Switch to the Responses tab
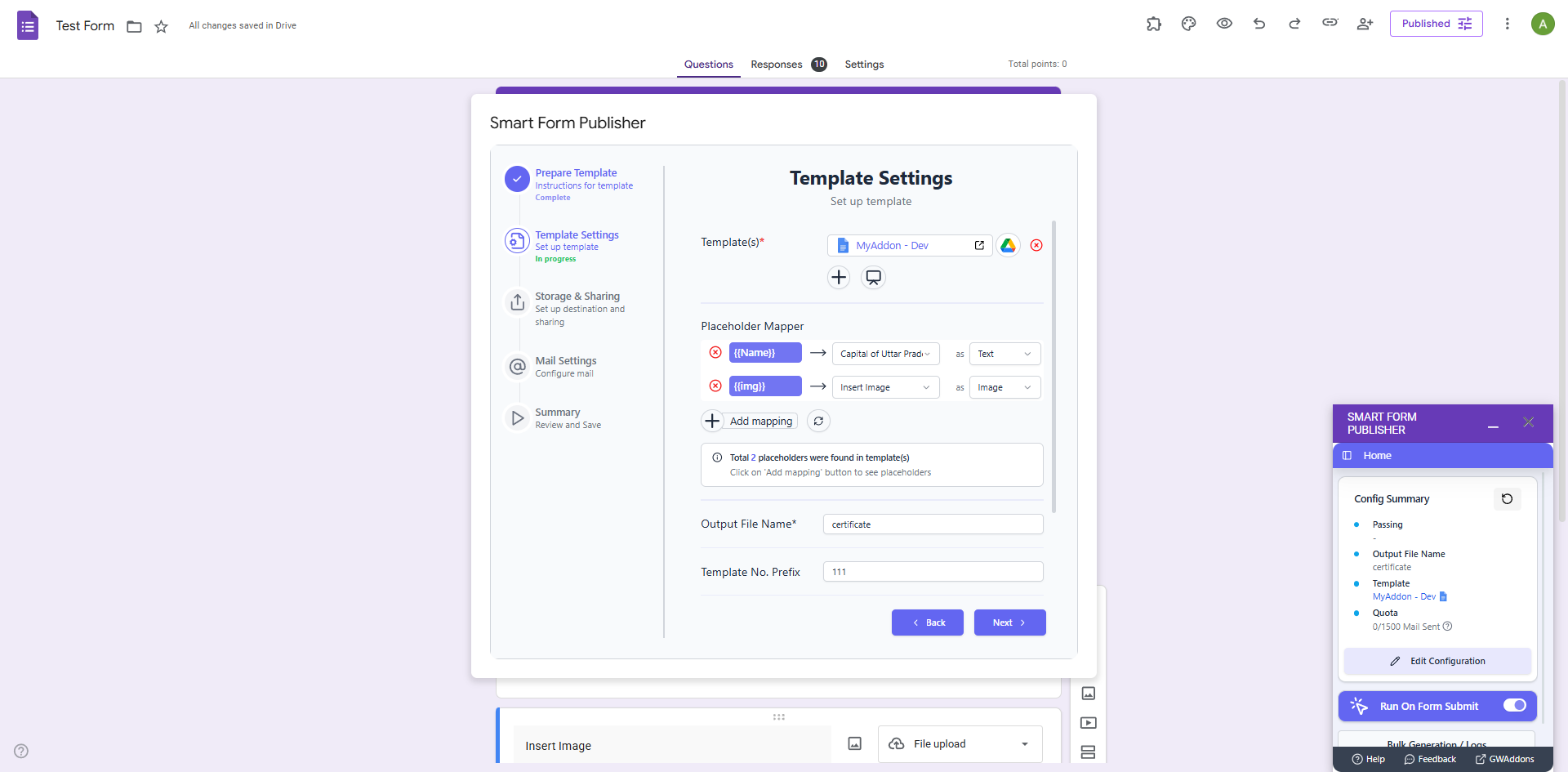Image resolution: width=1568 pixels, height=772 pixels. [x=777, y=65]
